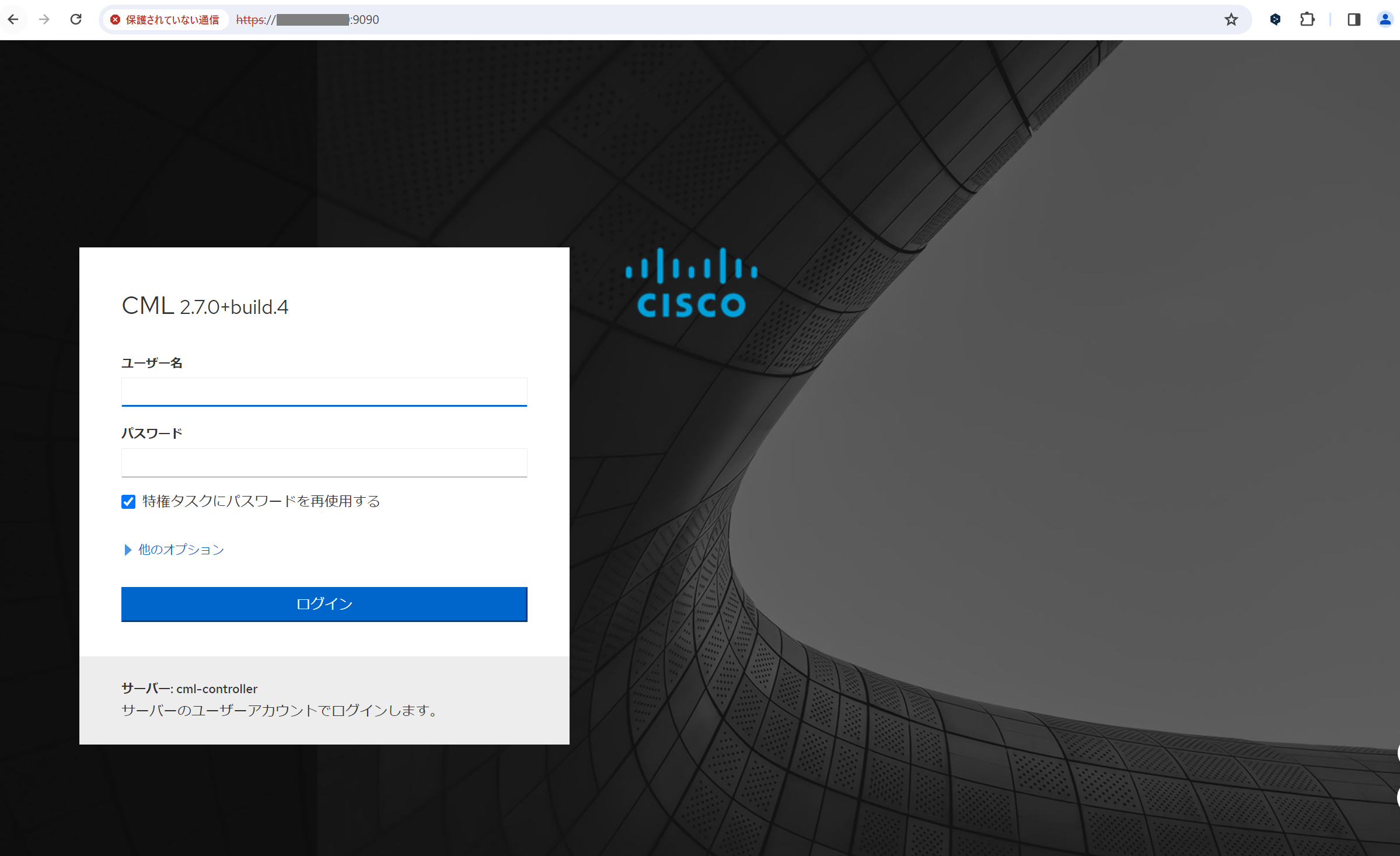Open the browser side panel icon
Screen dimensions: 1400x856
click(x=1354, y=19)
